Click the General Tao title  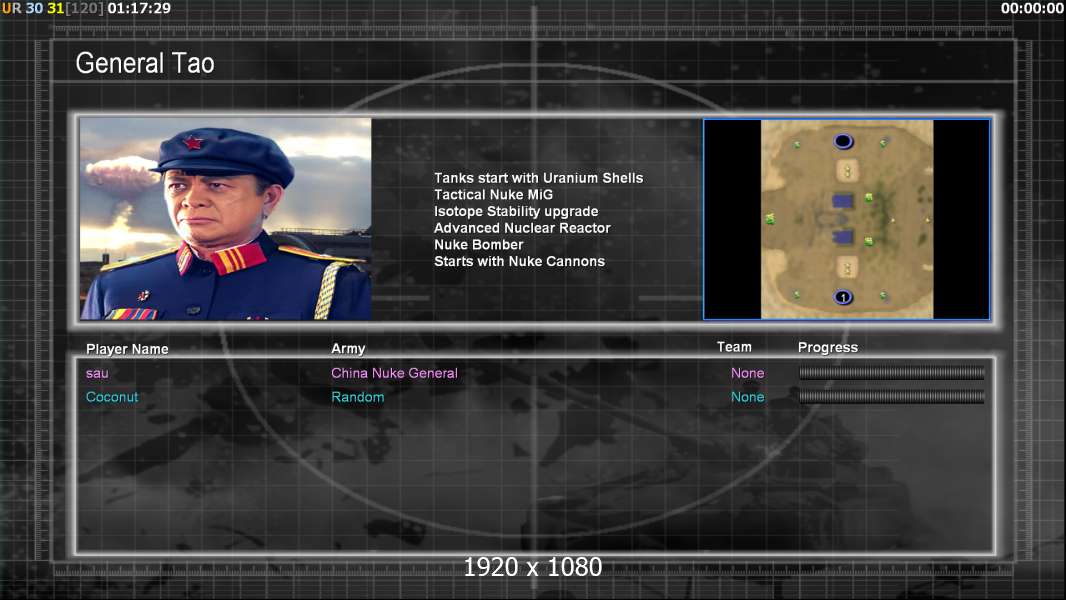pos(145,63)
